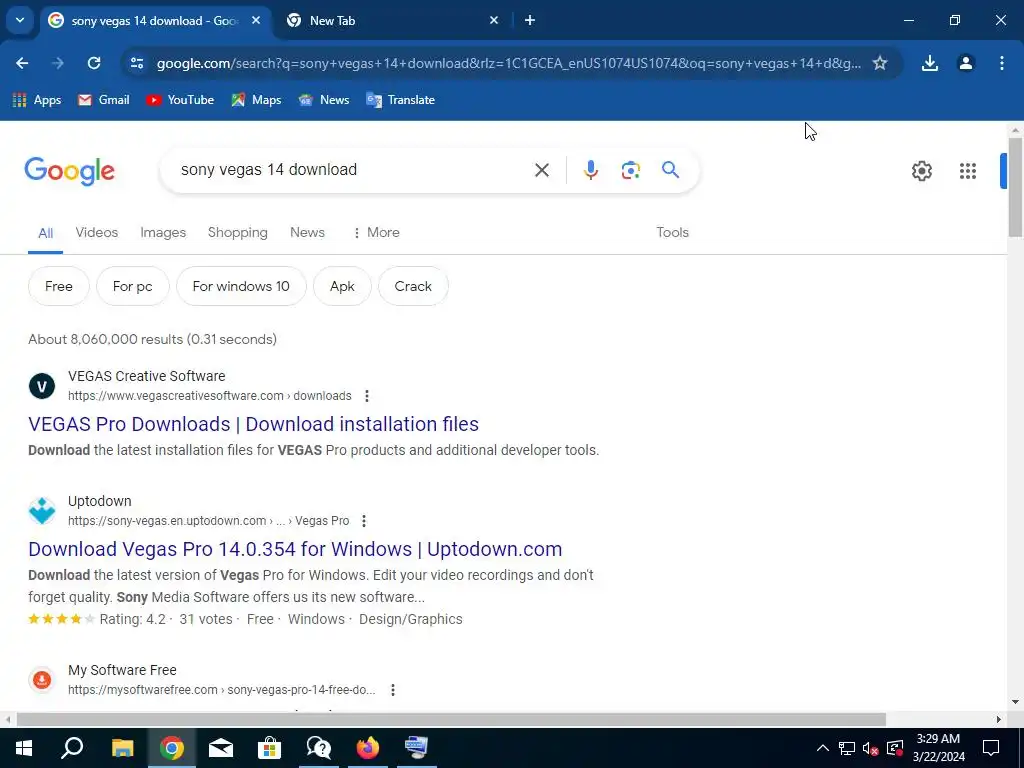Click the Google logo
The width and height of the screenshot is (1024, 768).
(x=69, y=172)
